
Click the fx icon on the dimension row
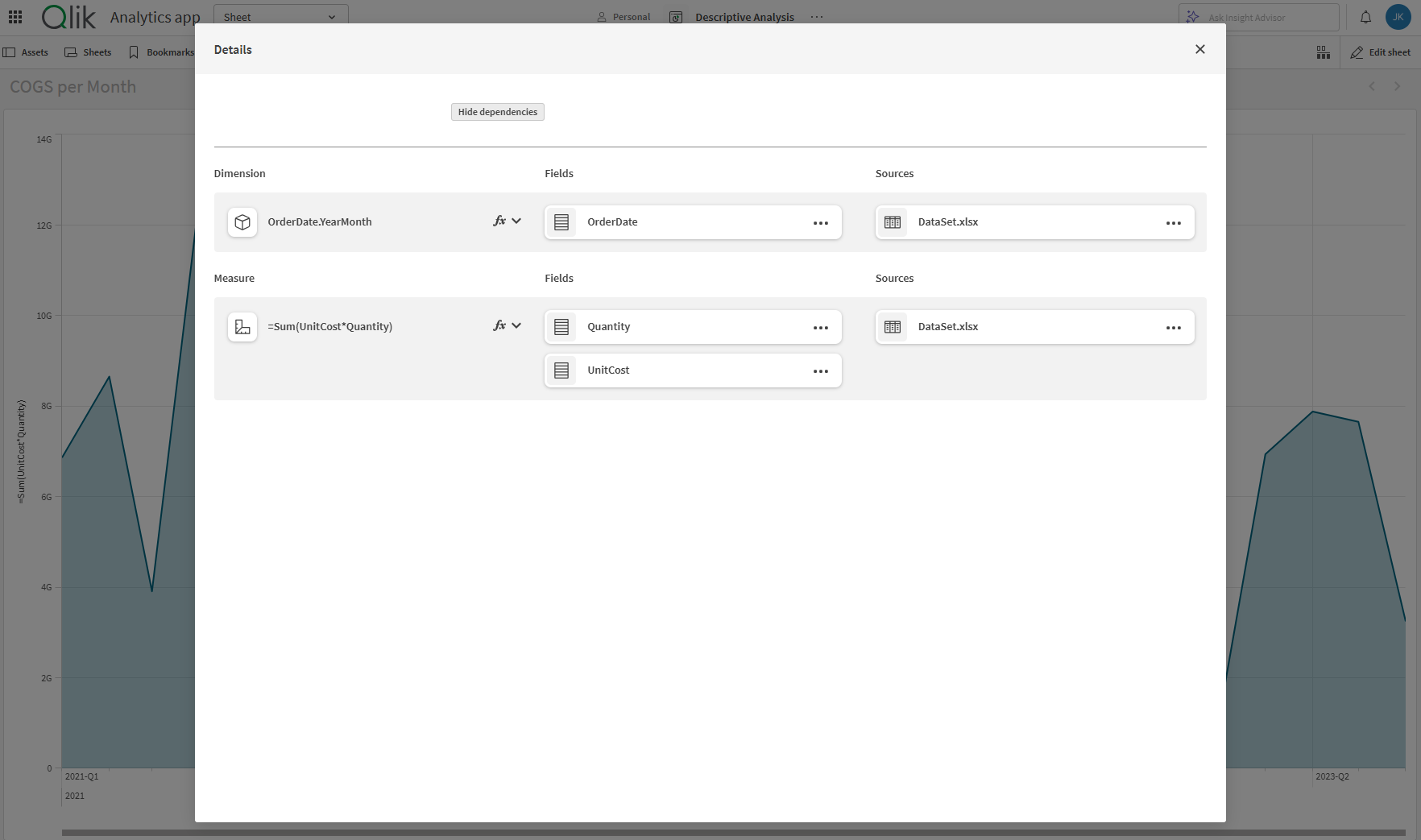pos(498,220)
